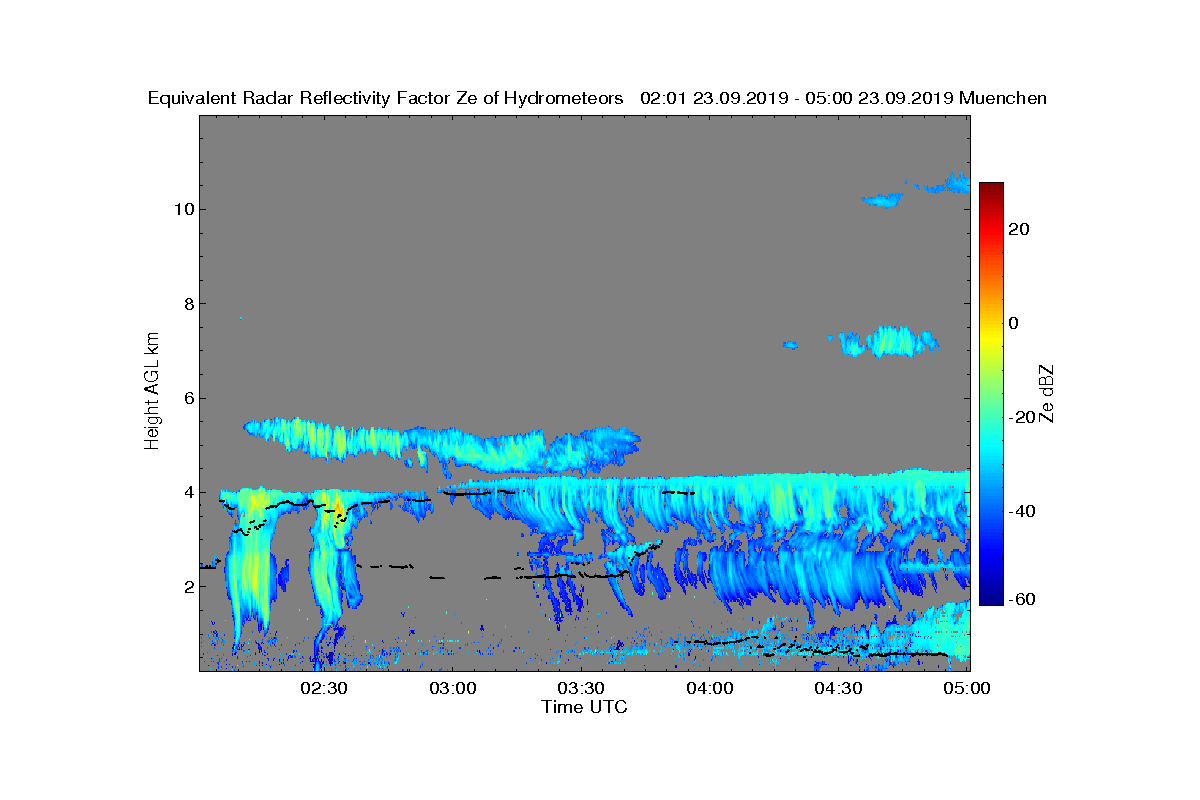1200x800 pixels.
Task: Click the colorbar value '-40'
Action: click(1023, 512)
